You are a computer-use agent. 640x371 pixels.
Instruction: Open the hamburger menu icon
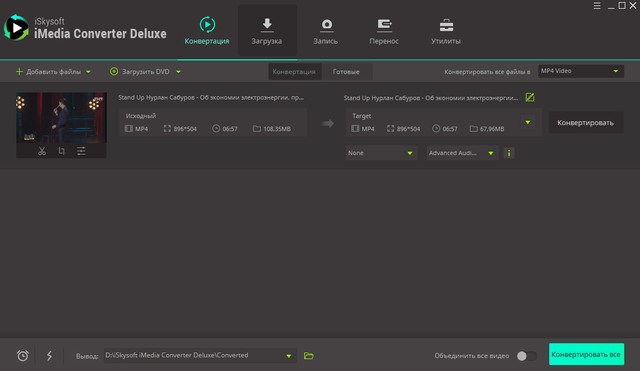click(597, 6)
